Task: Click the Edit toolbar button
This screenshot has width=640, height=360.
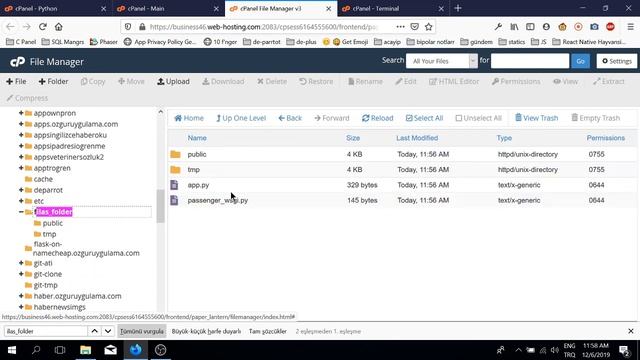Action: [x=406, y=82]
